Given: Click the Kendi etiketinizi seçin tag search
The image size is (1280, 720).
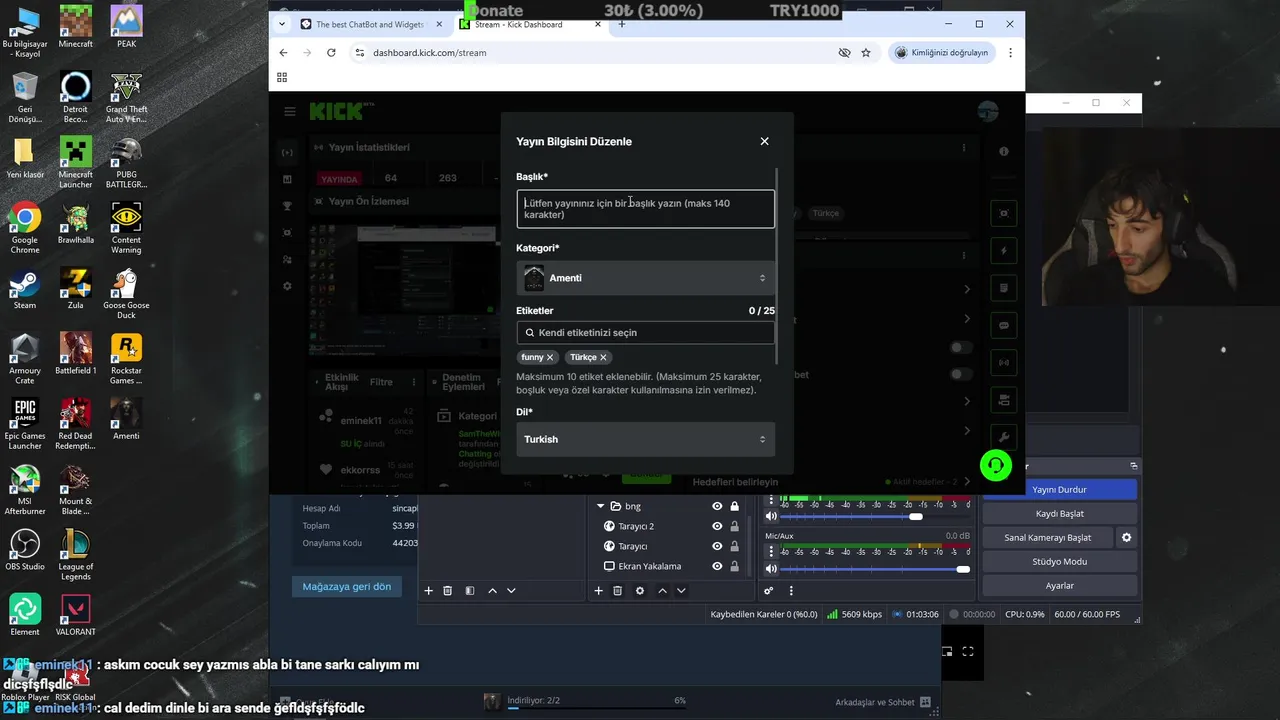Looking at the screenshot, I should 645,332.
